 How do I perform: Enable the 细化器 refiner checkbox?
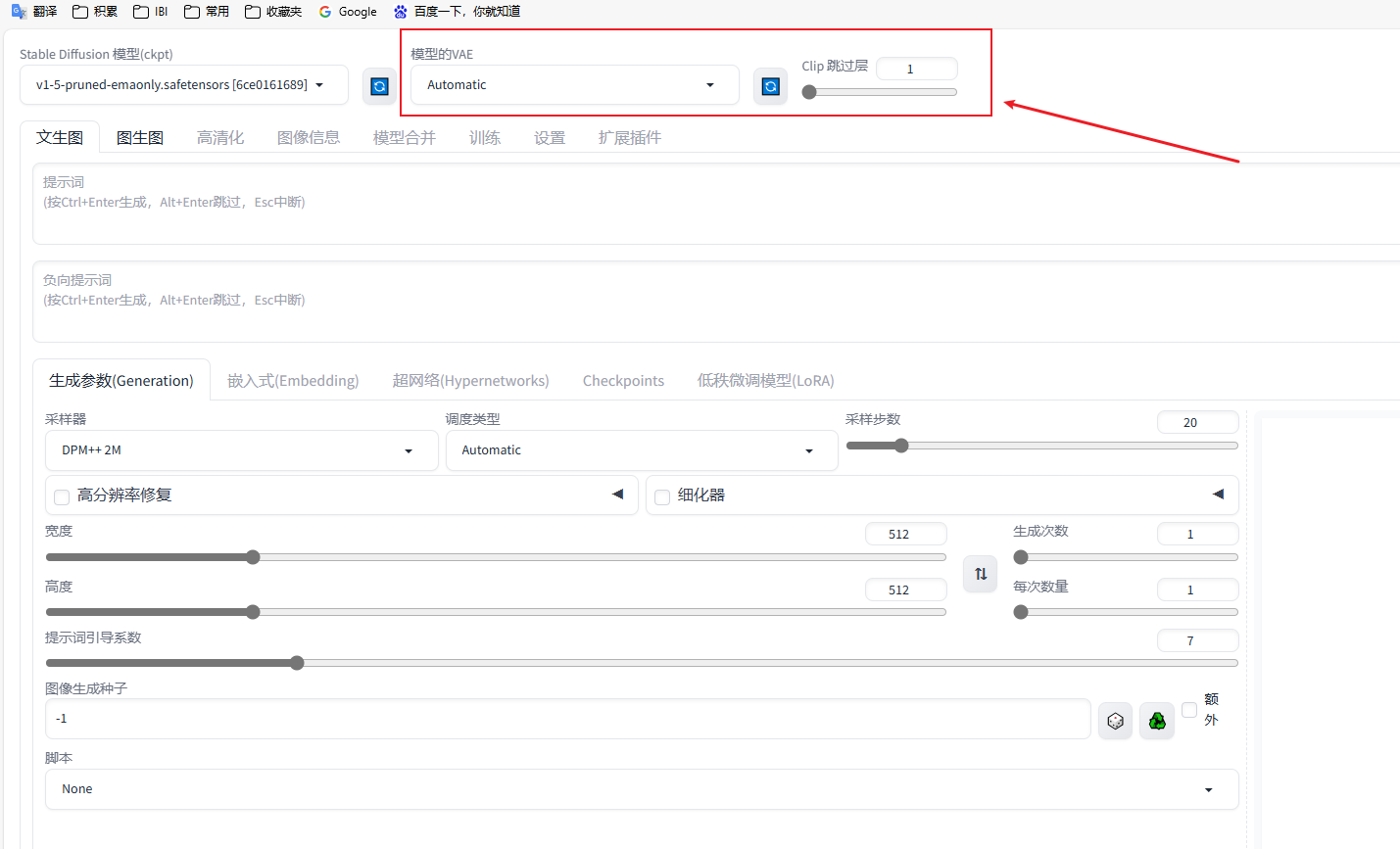pos(662,496)
